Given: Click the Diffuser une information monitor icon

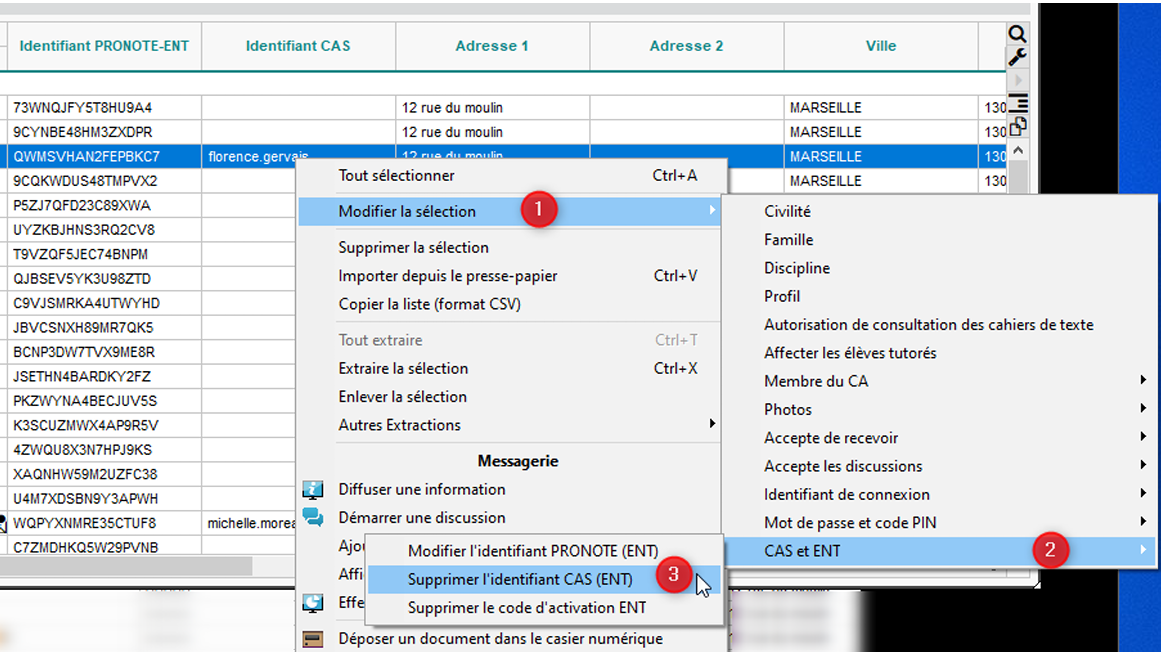Looking at the screenshot, I should 313,490.
